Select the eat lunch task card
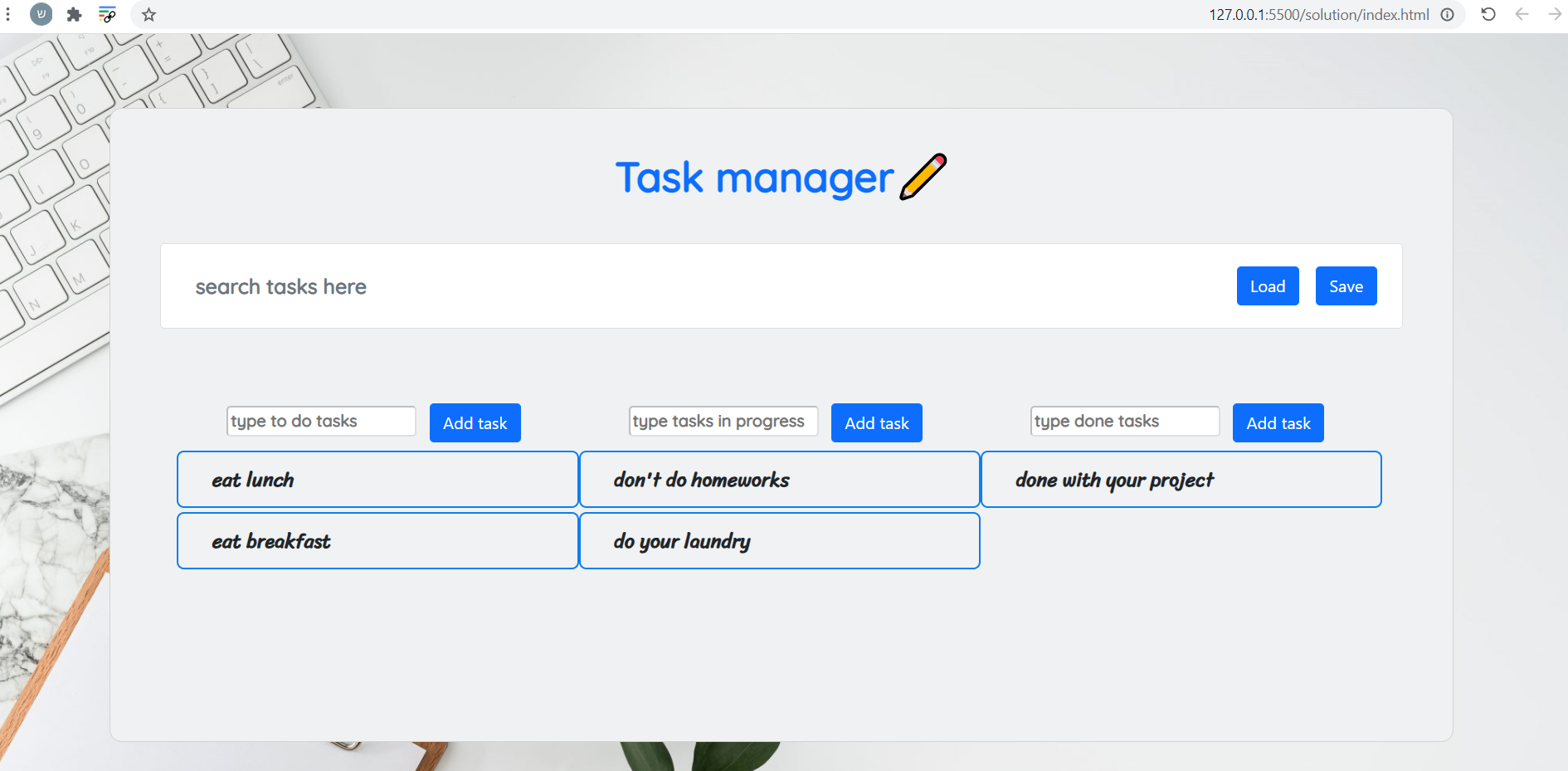 coord(377,479)
